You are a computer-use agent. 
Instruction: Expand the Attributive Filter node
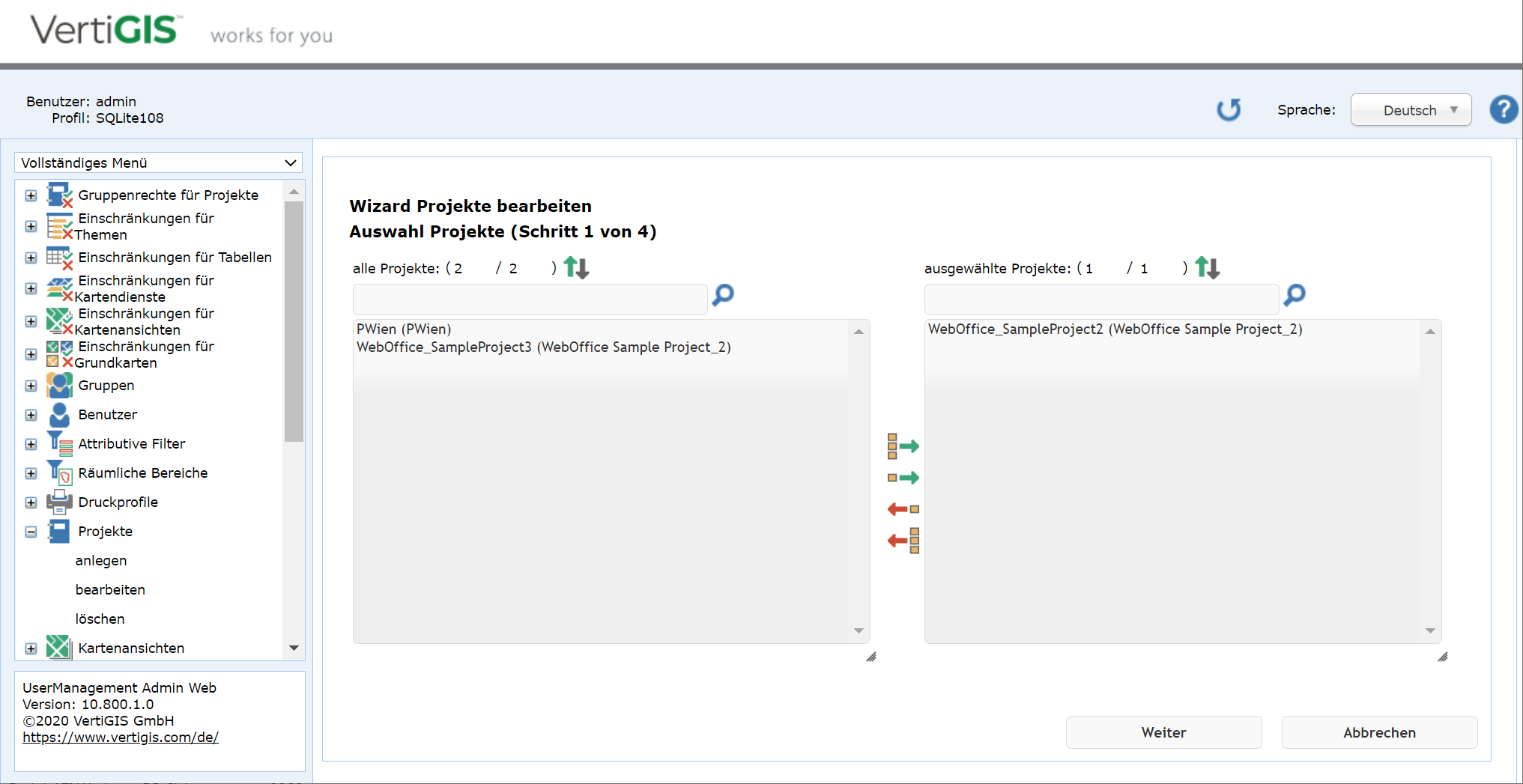point(31,444)
